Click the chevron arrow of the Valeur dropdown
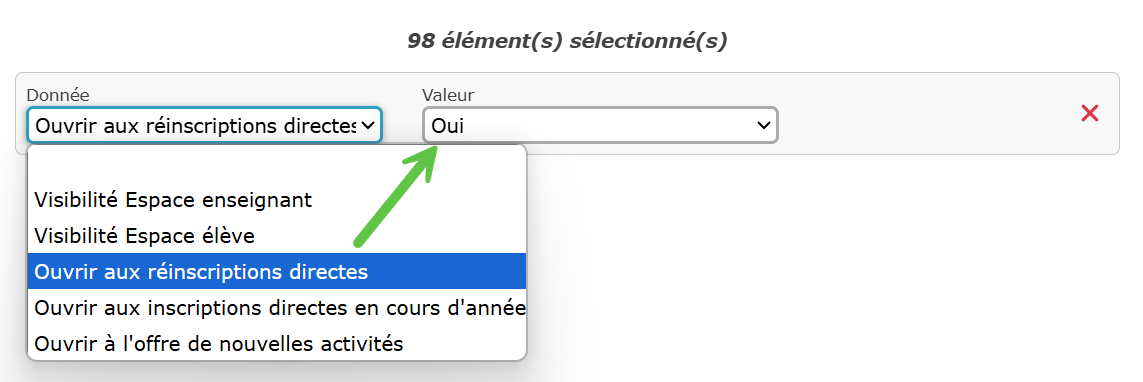This screenshot has width=1143, height=382. tap(763, 125)
